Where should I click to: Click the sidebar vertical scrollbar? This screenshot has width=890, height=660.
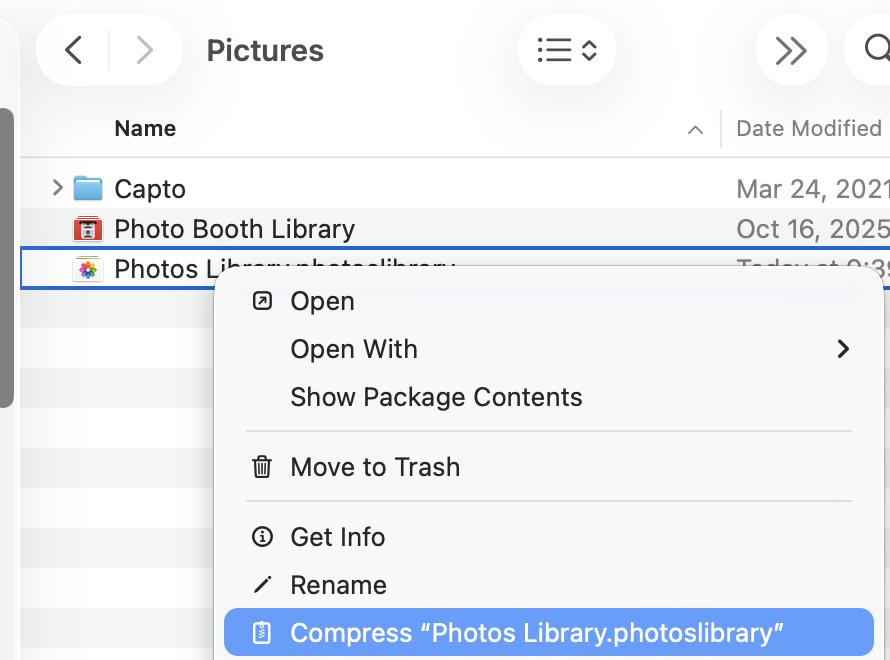[6, 258]
